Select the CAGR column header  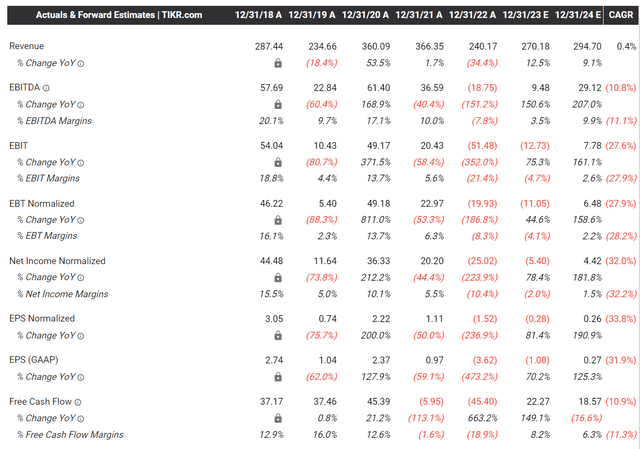coord(621,15)
